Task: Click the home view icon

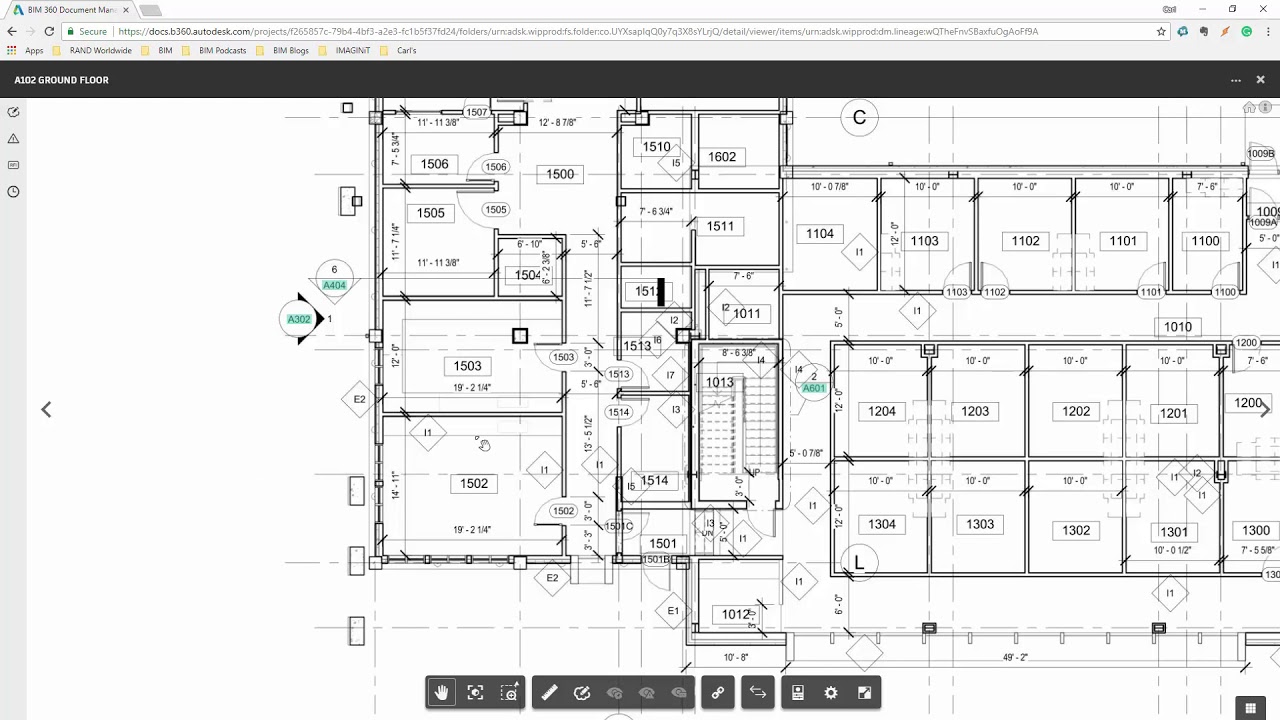Action: [x=1248, y=108]
